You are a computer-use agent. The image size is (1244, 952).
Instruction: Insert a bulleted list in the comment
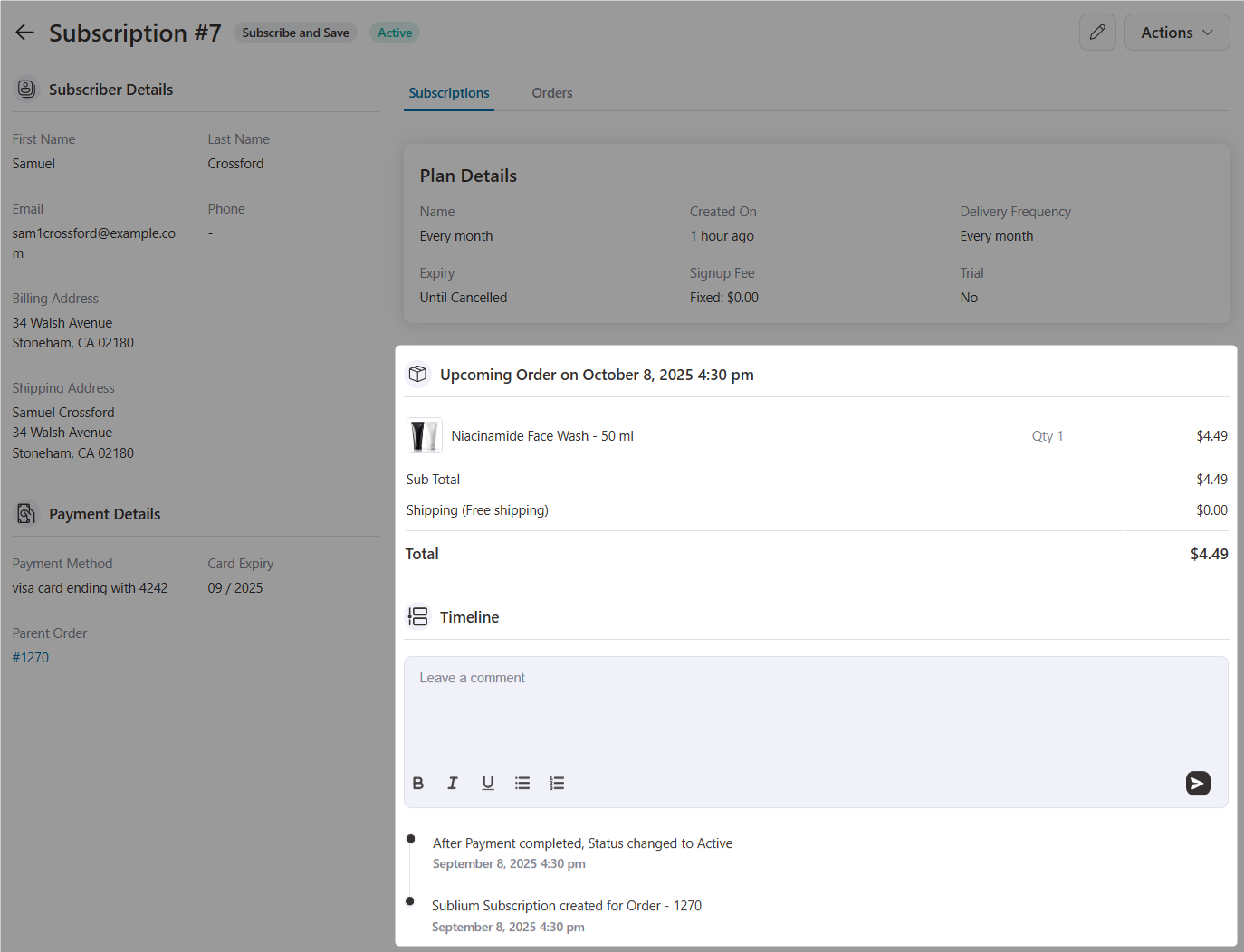click(x=522, y=783)
